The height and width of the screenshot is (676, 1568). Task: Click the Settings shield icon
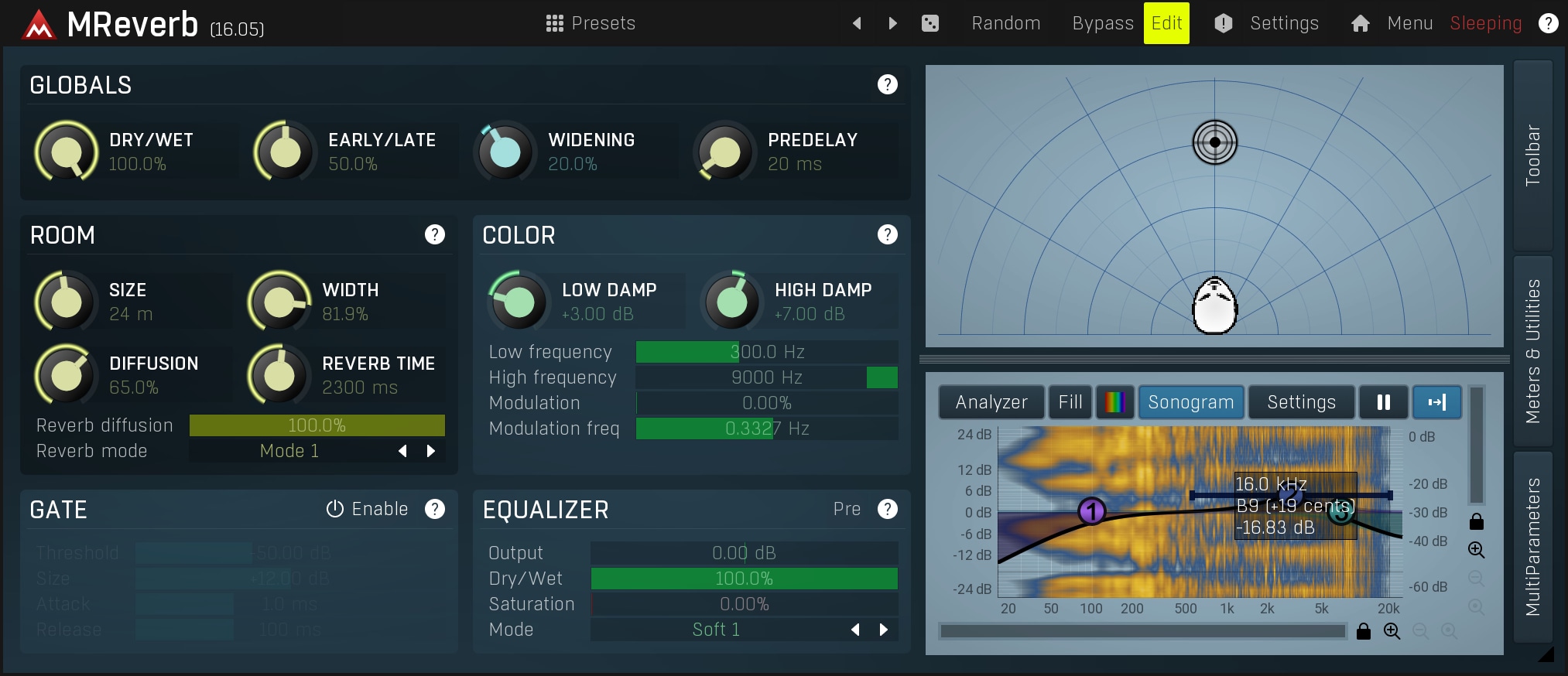(1223, 23)
